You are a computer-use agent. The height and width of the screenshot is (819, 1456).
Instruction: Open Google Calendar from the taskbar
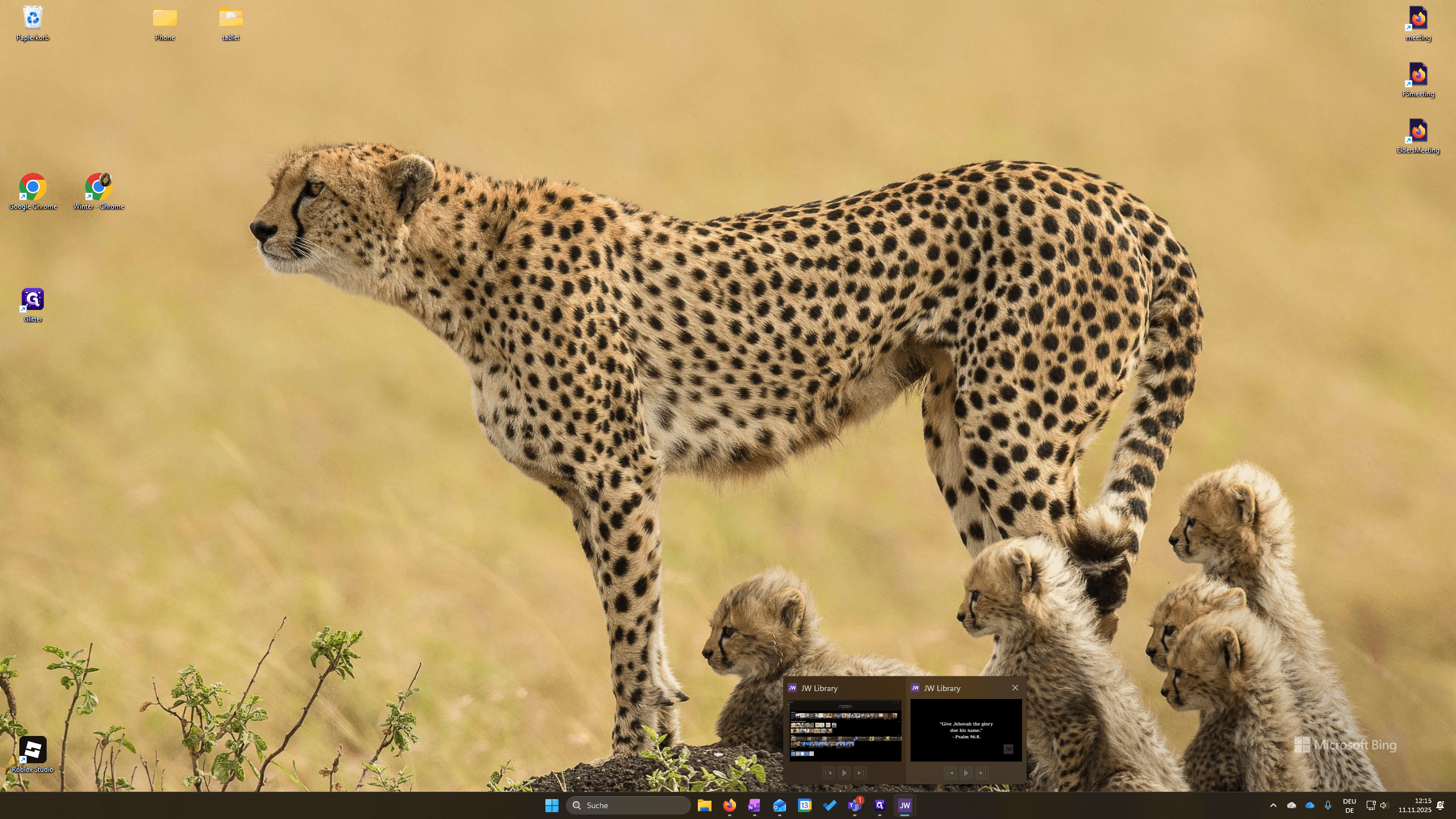point(805,805)
